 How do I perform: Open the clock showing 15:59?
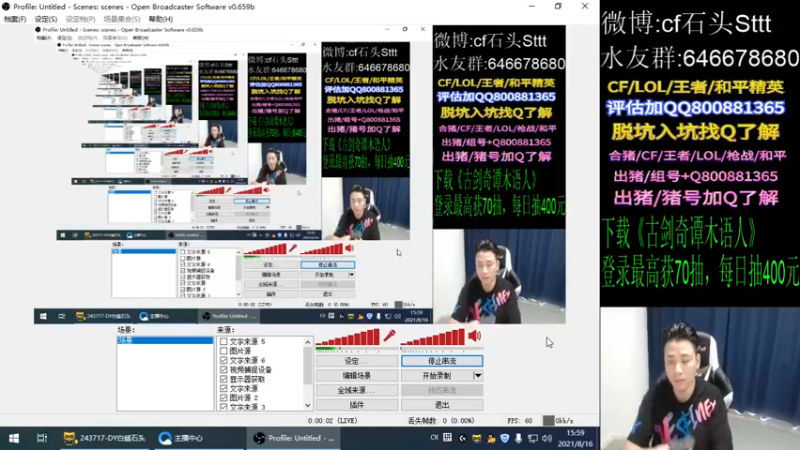pos(576,438)
